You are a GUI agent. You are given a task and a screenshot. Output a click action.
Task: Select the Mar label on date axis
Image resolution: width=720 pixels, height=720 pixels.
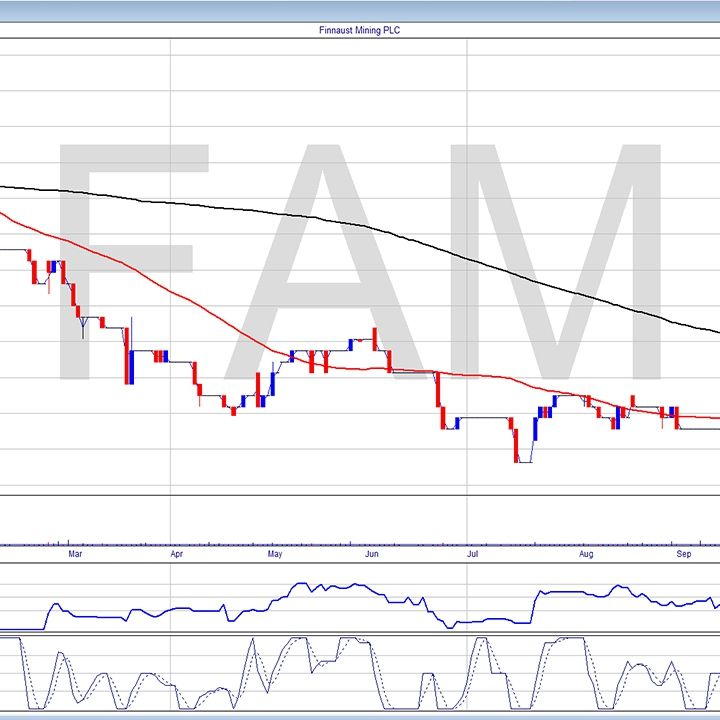pyautogui.click(x=74, y=552)
